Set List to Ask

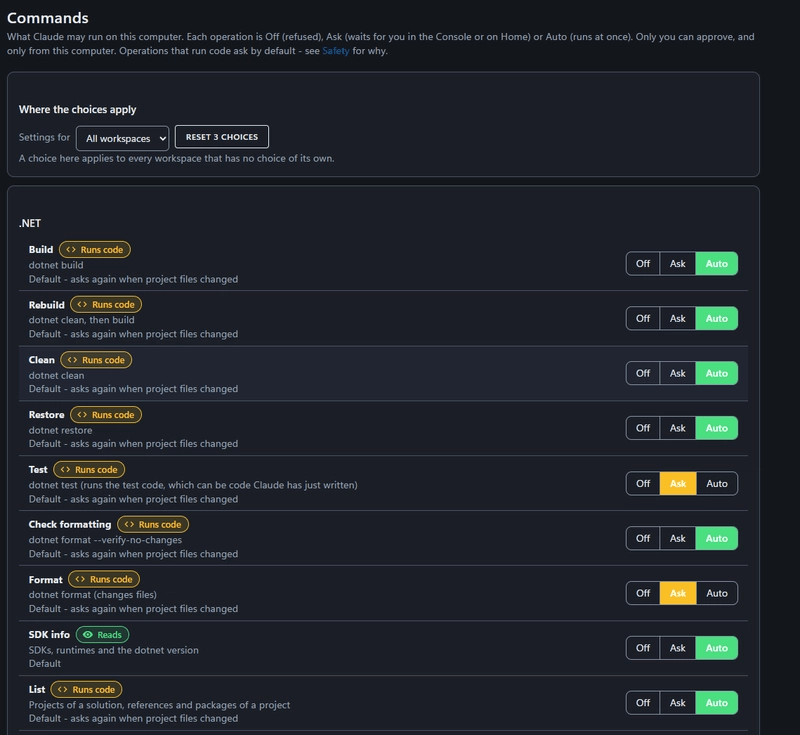pyautogui.click(x=678, y=703)
